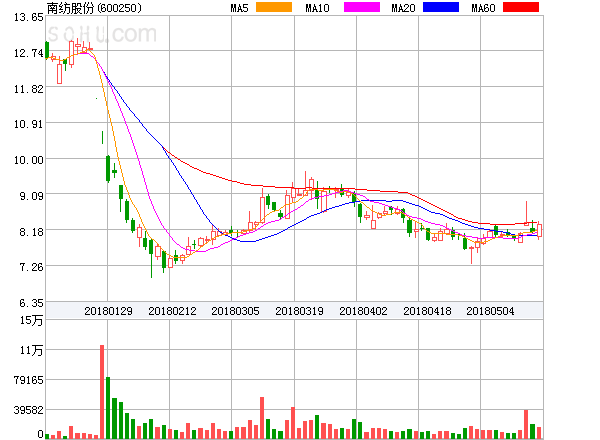This screenshot has height=440, width=600.
Task: Click the 20180402 date label
Action: coord(363,311)
